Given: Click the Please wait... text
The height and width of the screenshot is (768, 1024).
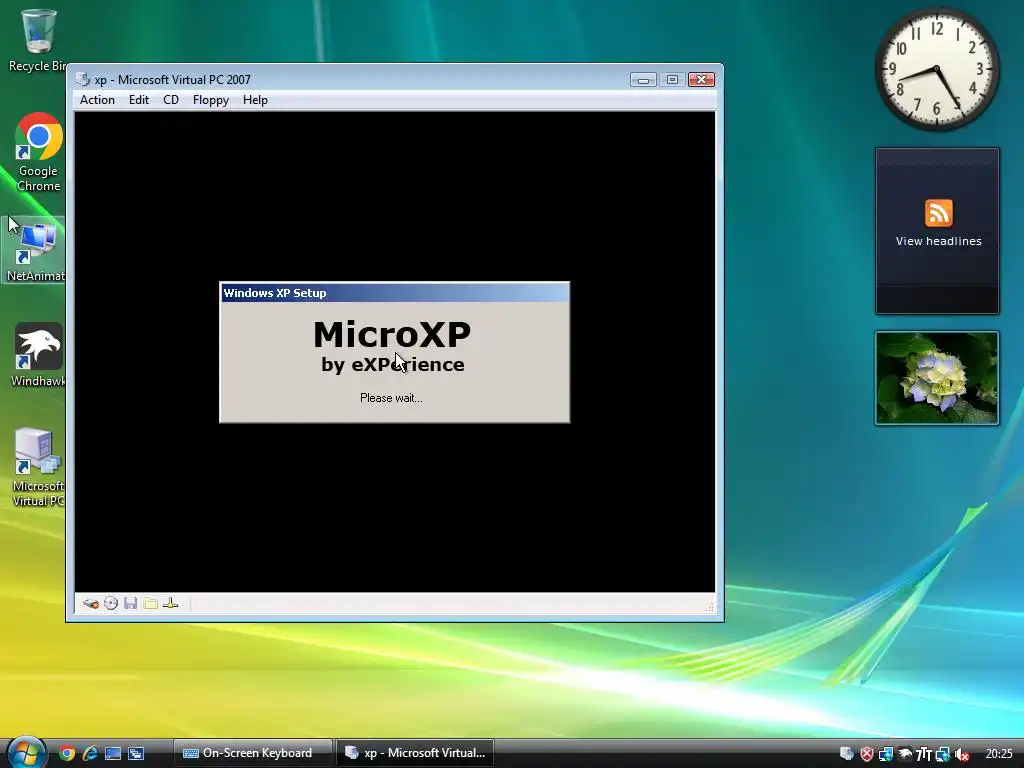Looking at the screenshot, I should click(391, 398).
